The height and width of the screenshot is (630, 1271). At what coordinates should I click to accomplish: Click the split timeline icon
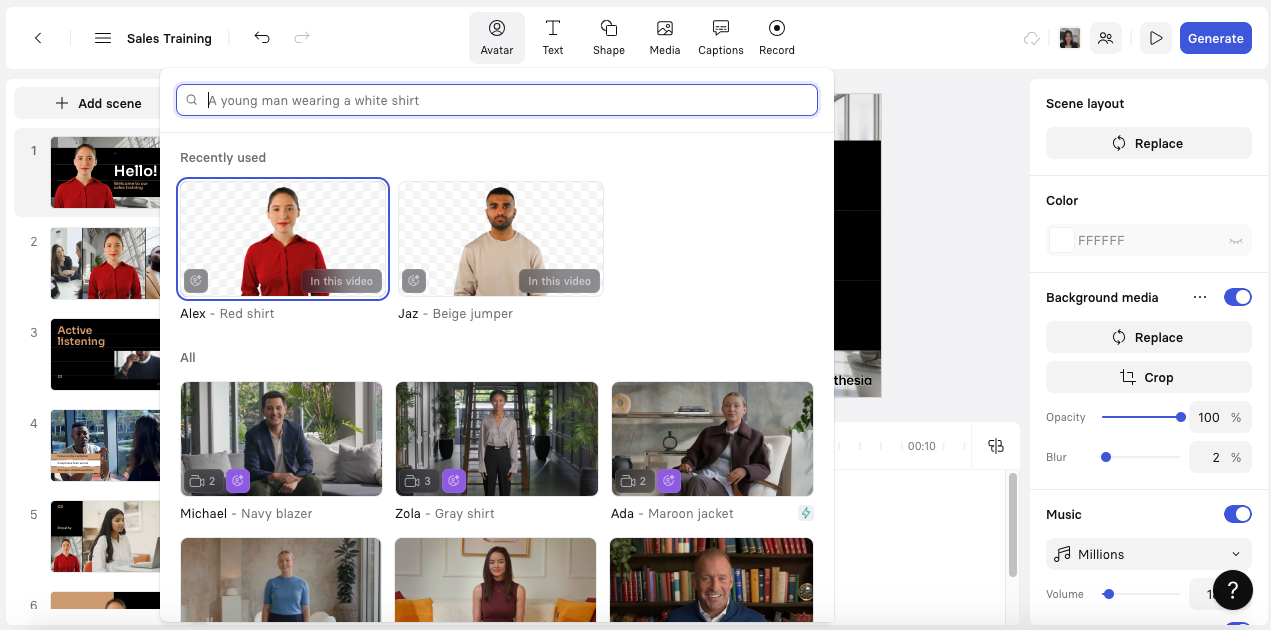(995, 446)
